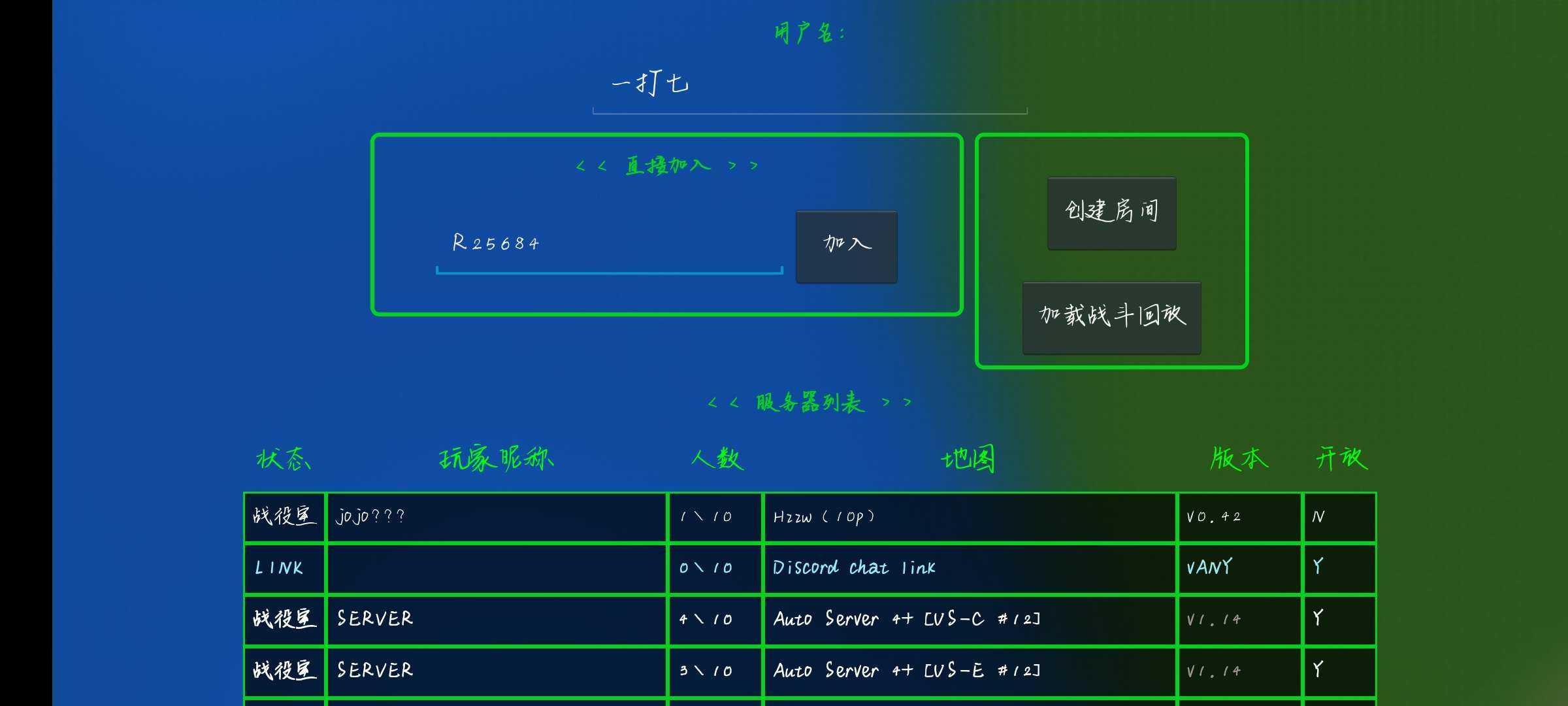Click the 战役室 icon for SERVER US-C
The image size is (1568, 706).
283,618
